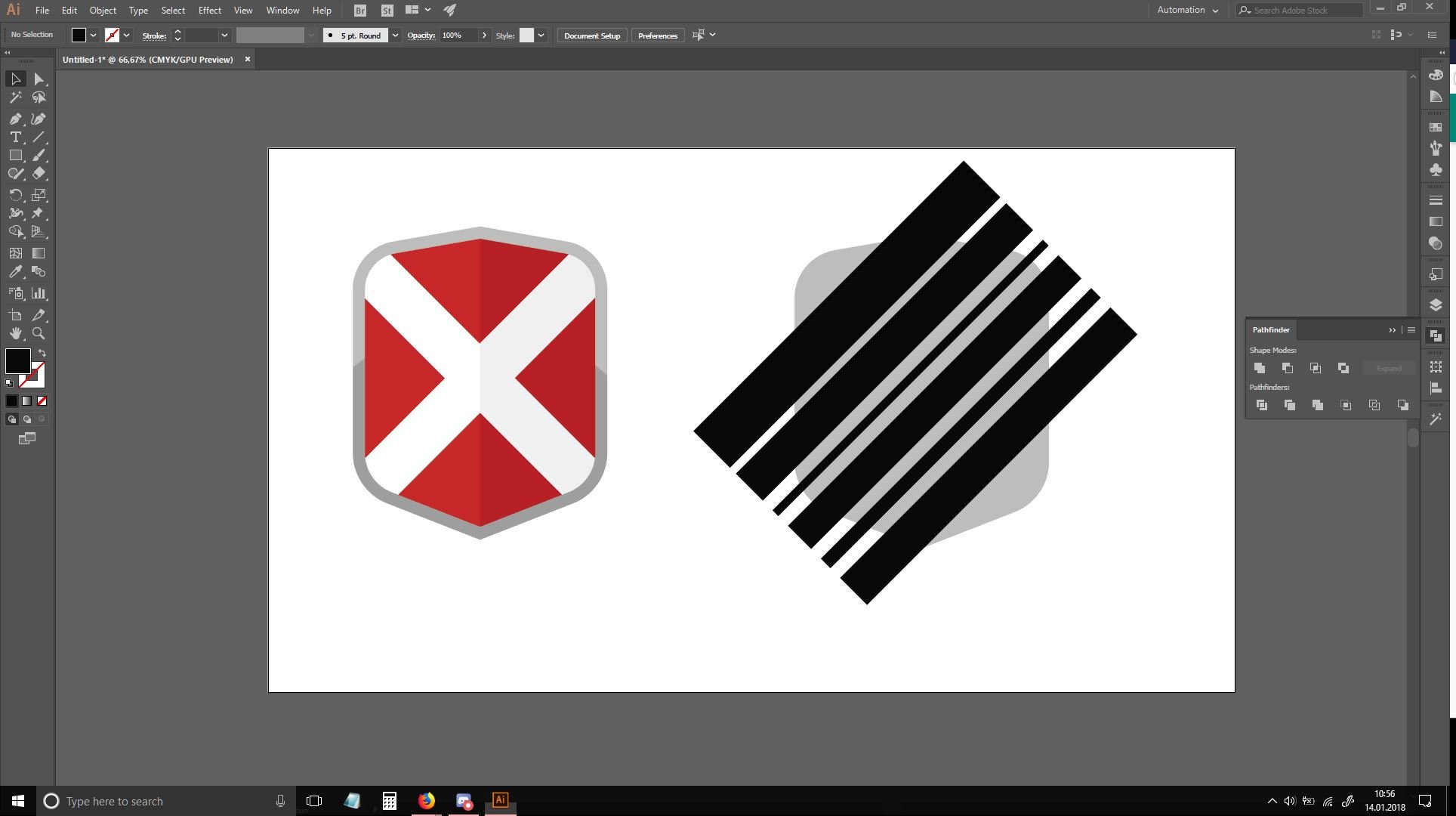This screenshot has width=1456, height=816.
Task: Open the Opacity dropdown arrow
Action: click(484, 36)
